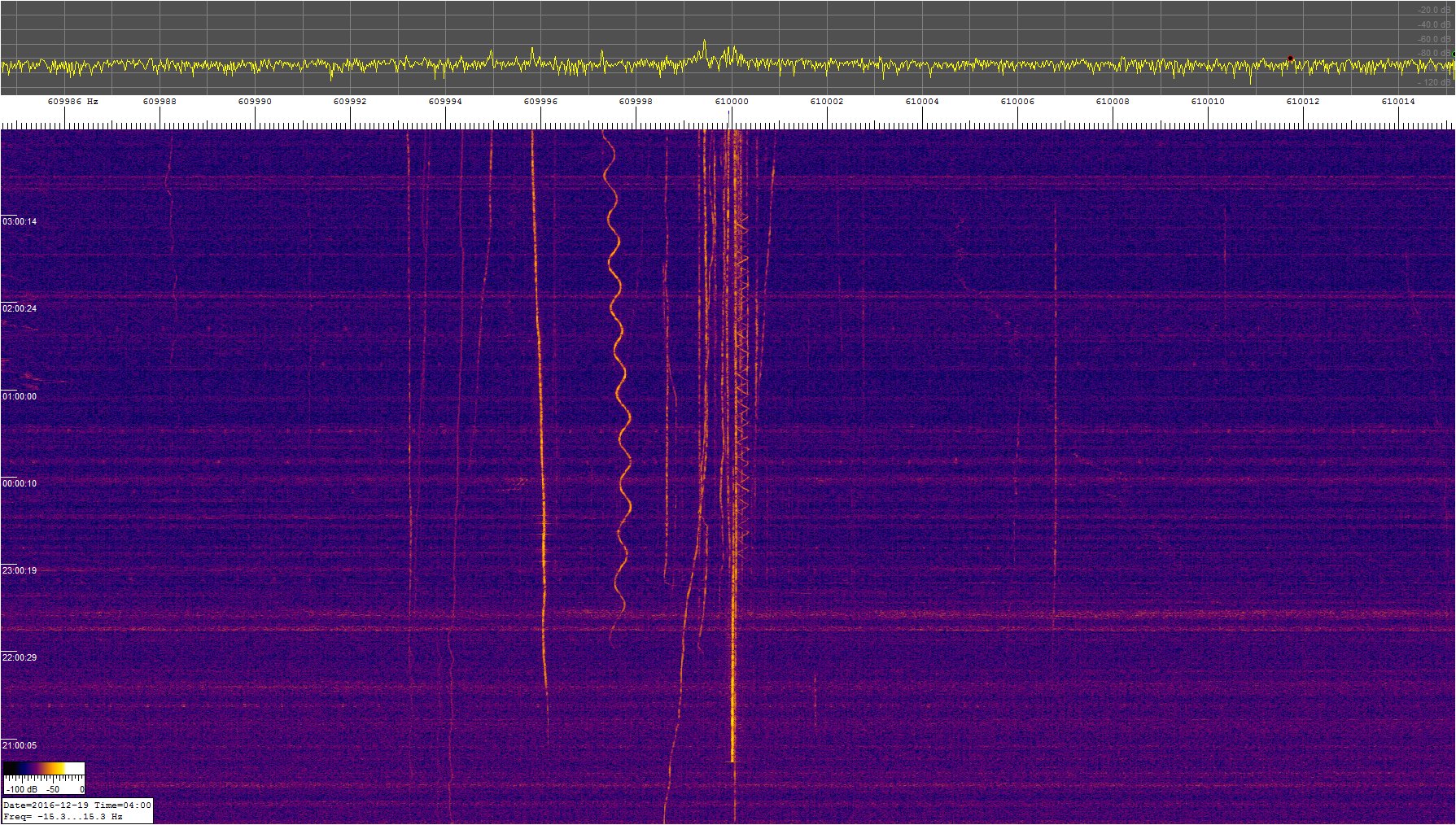Click the -80.0 dB amplitude label
The width and height of the screenshot is (1456, 825).
click(1434, 54)
